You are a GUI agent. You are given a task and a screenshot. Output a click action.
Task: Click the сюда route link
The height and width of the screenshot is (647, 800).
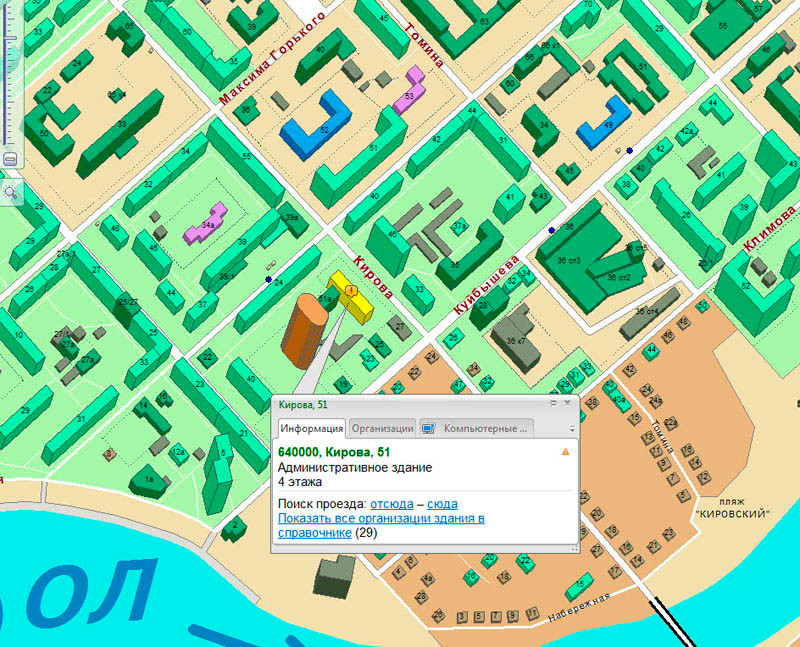pyautogui.click(x=441, y=503)
